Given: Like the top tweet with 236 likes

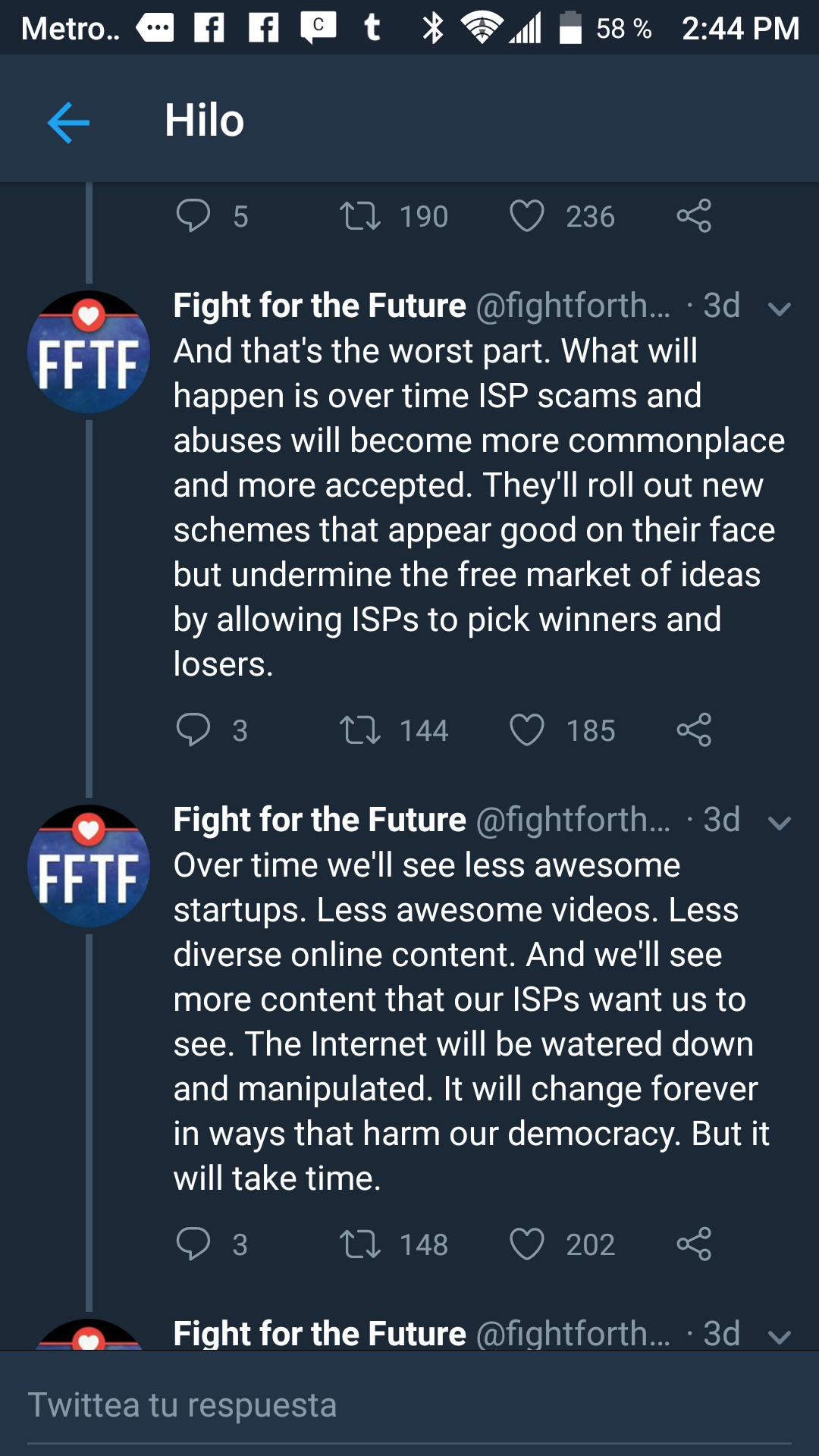Looking at the screenshot, I should [527, 216].
